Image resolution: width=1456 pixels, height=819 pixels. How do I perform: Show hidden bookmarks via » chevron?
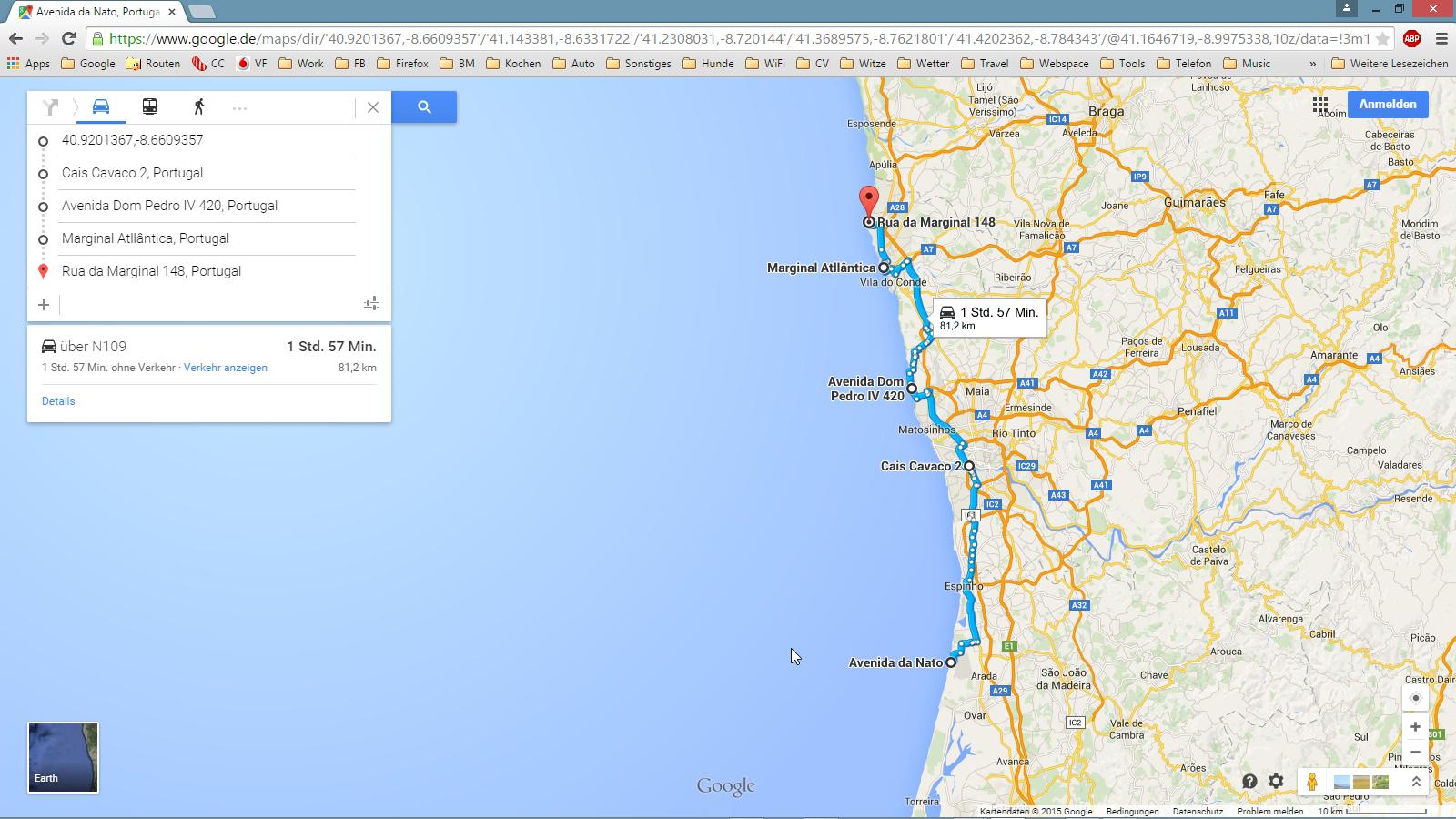click(1312, 64)
